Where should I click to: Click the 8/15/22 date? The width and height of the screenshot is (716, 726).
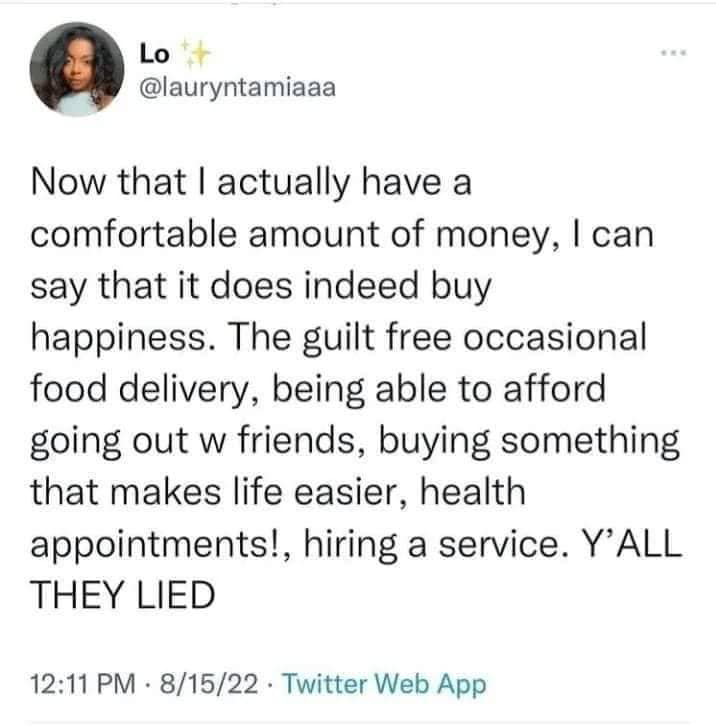point(212,684)
